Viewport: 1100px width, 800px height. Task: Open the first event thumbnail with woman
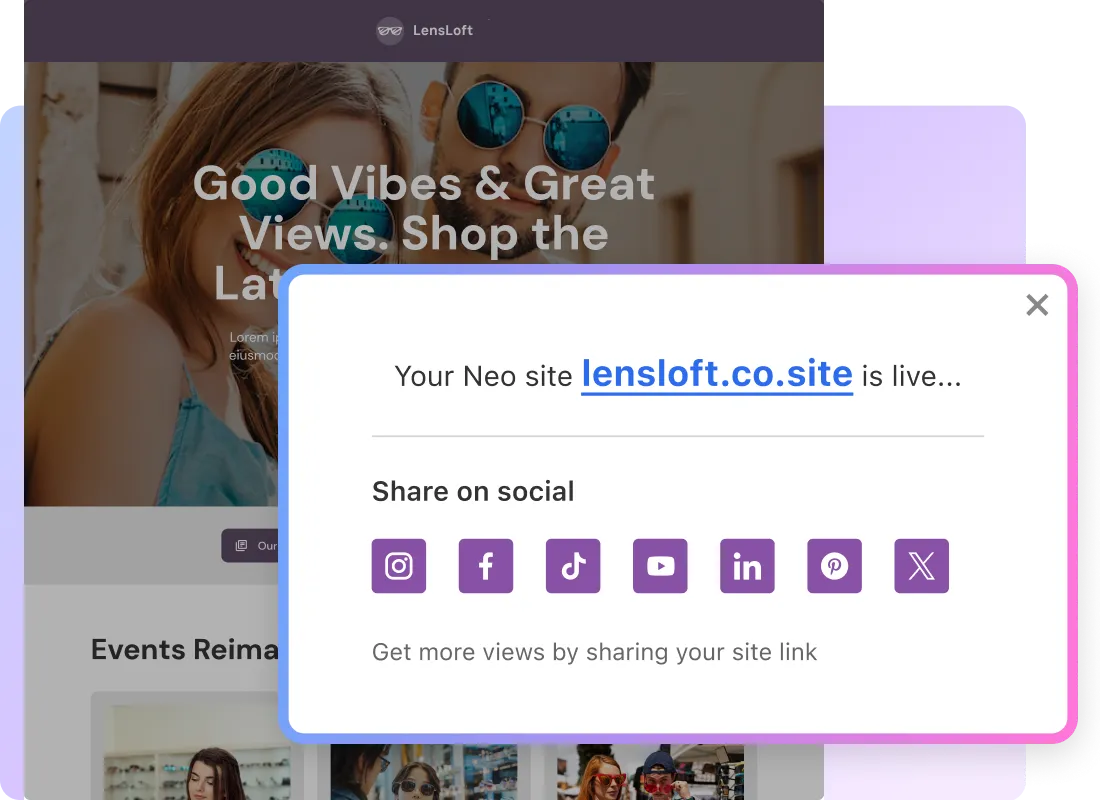click(196, 752)
